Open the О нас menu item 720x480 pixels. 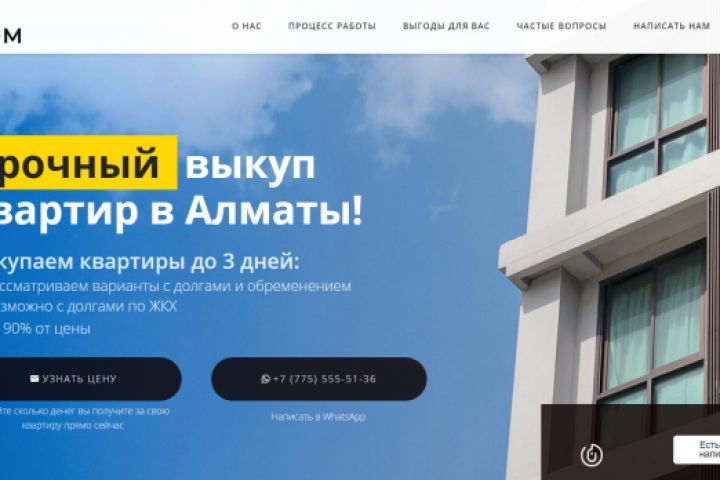(247, 26)
